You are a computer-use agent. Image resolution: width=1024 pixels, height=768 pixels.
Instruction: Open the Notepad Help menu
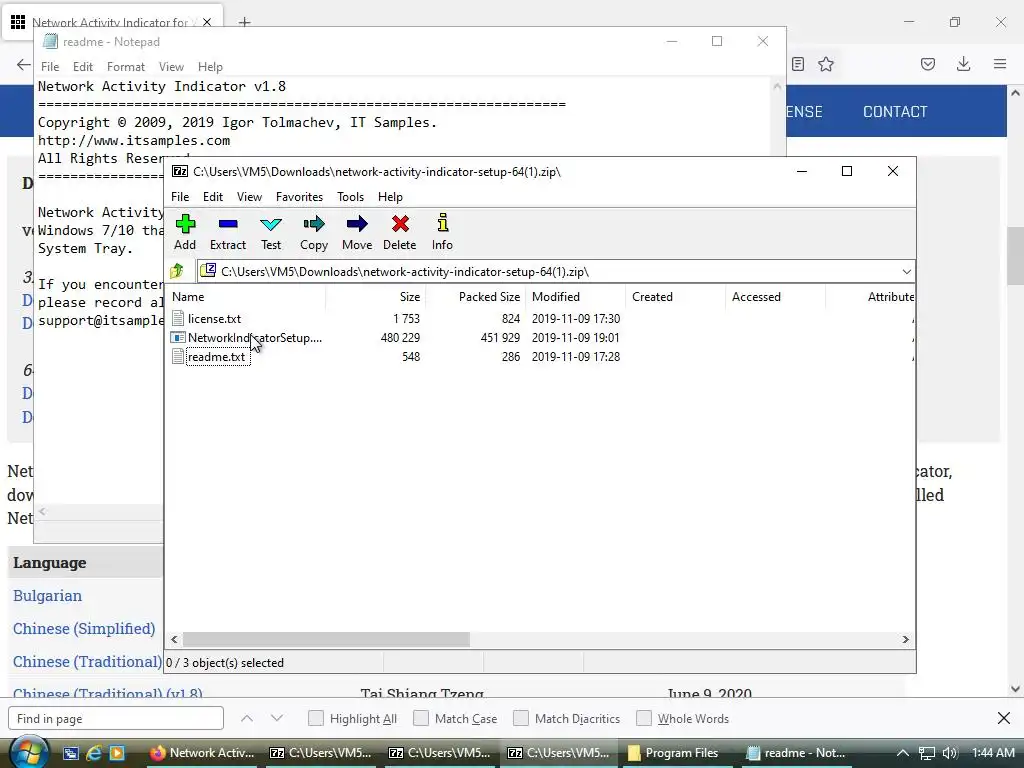210,67
